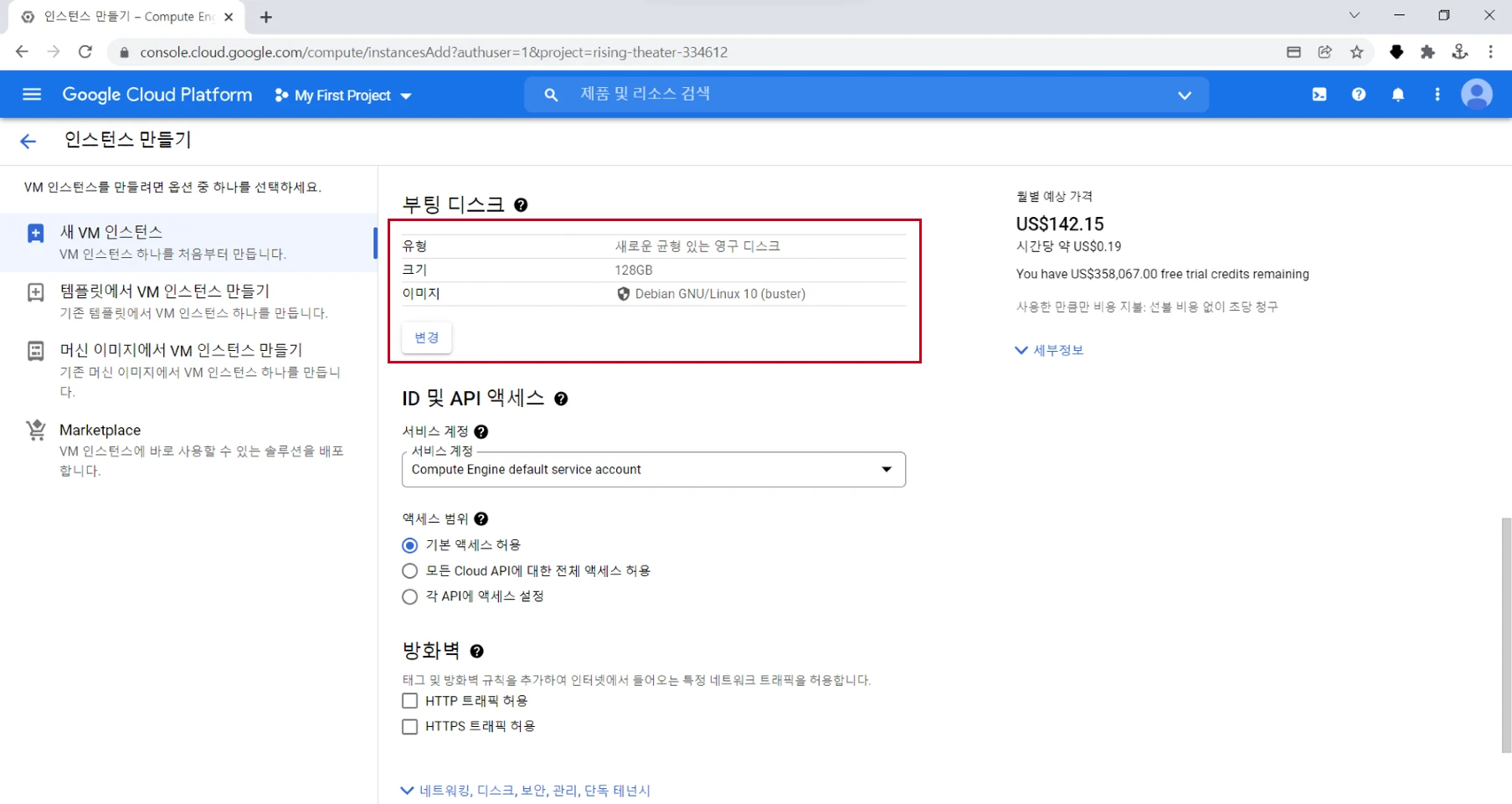Show help for 부팅 디스크
Image resolution: width=1512 pixels, height=804 pixels.
[521, 205]
